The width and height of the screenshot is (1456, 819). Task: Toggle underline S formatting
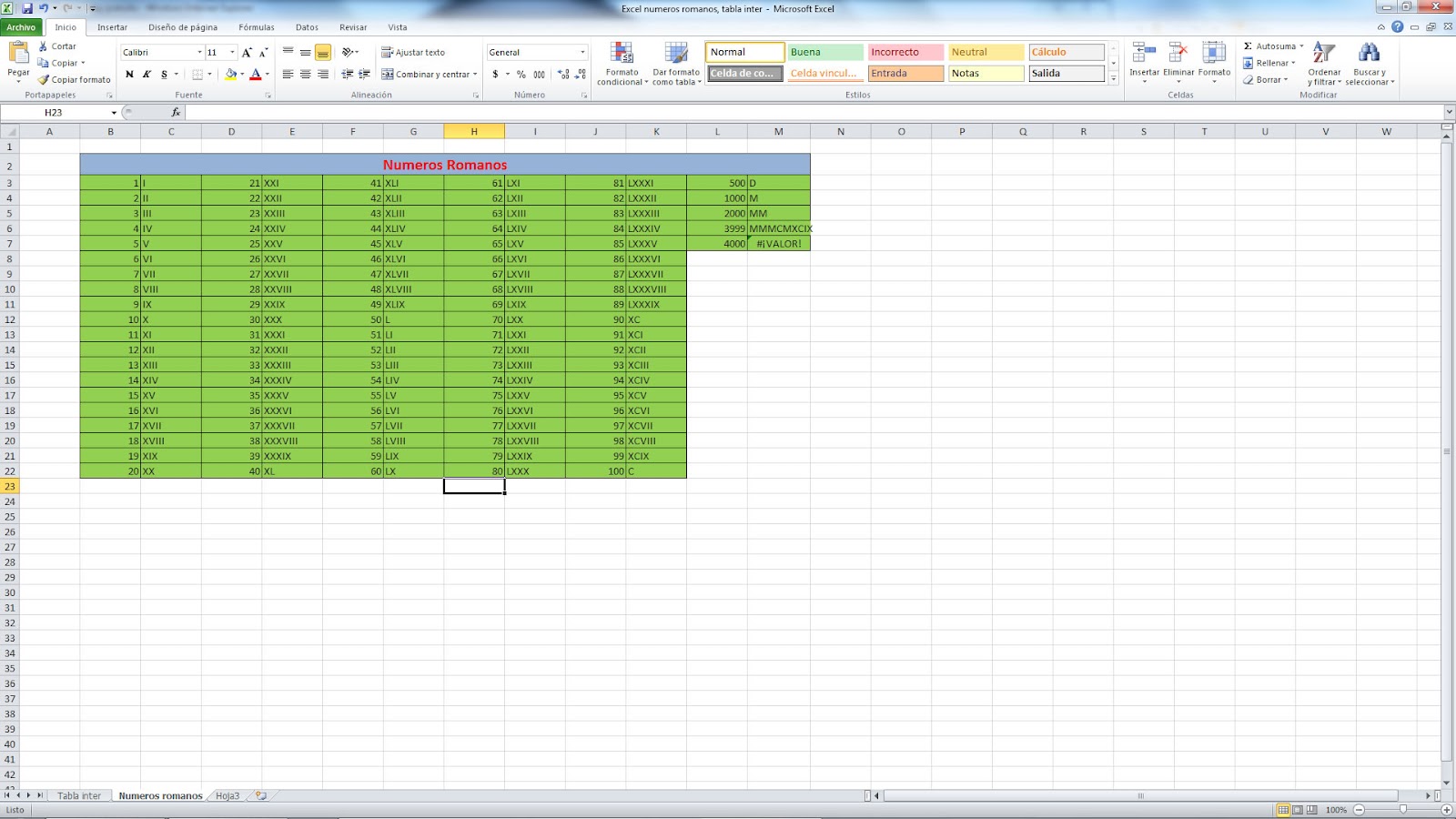pyautogui.click(x=164, y=75)
